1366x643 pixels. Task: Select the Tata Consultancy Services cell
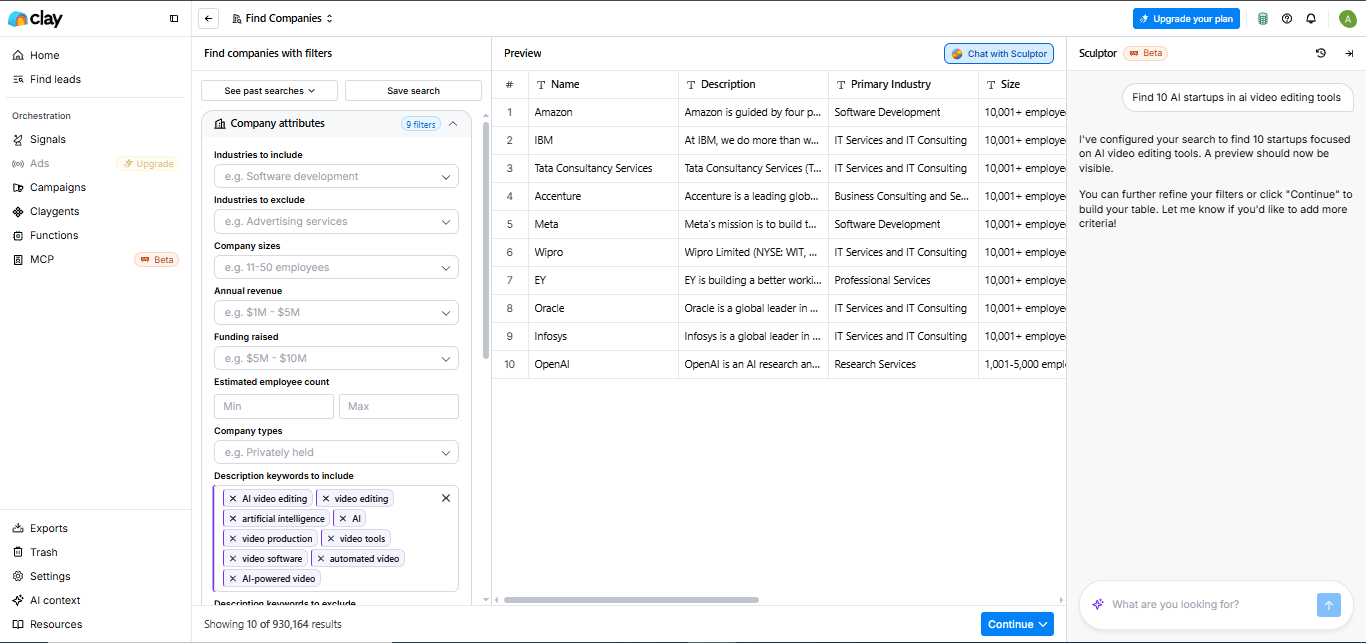603,168
